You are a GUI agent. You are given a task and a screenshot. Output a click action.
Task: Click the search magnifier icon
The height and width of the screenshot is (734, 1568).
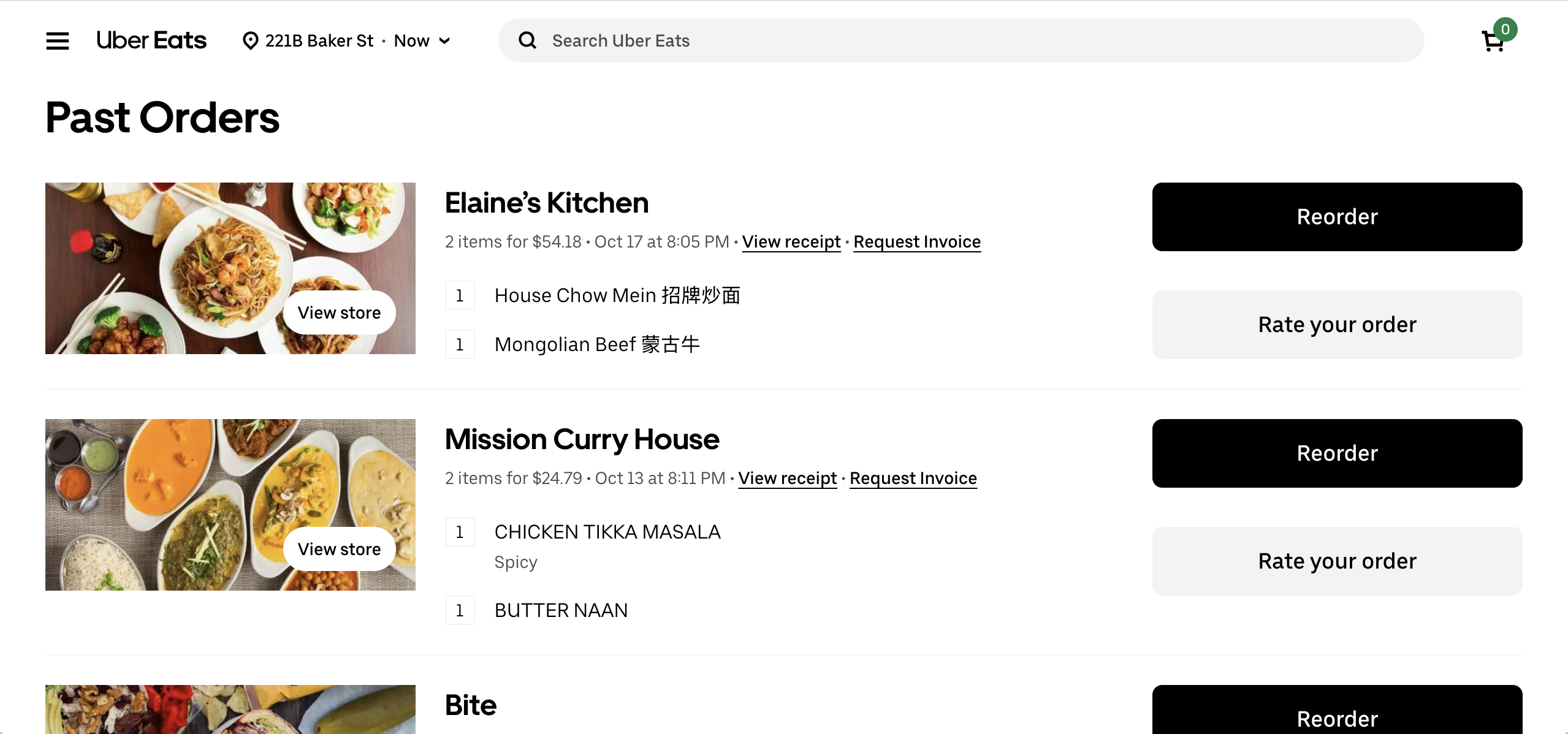tap(527, 41)
